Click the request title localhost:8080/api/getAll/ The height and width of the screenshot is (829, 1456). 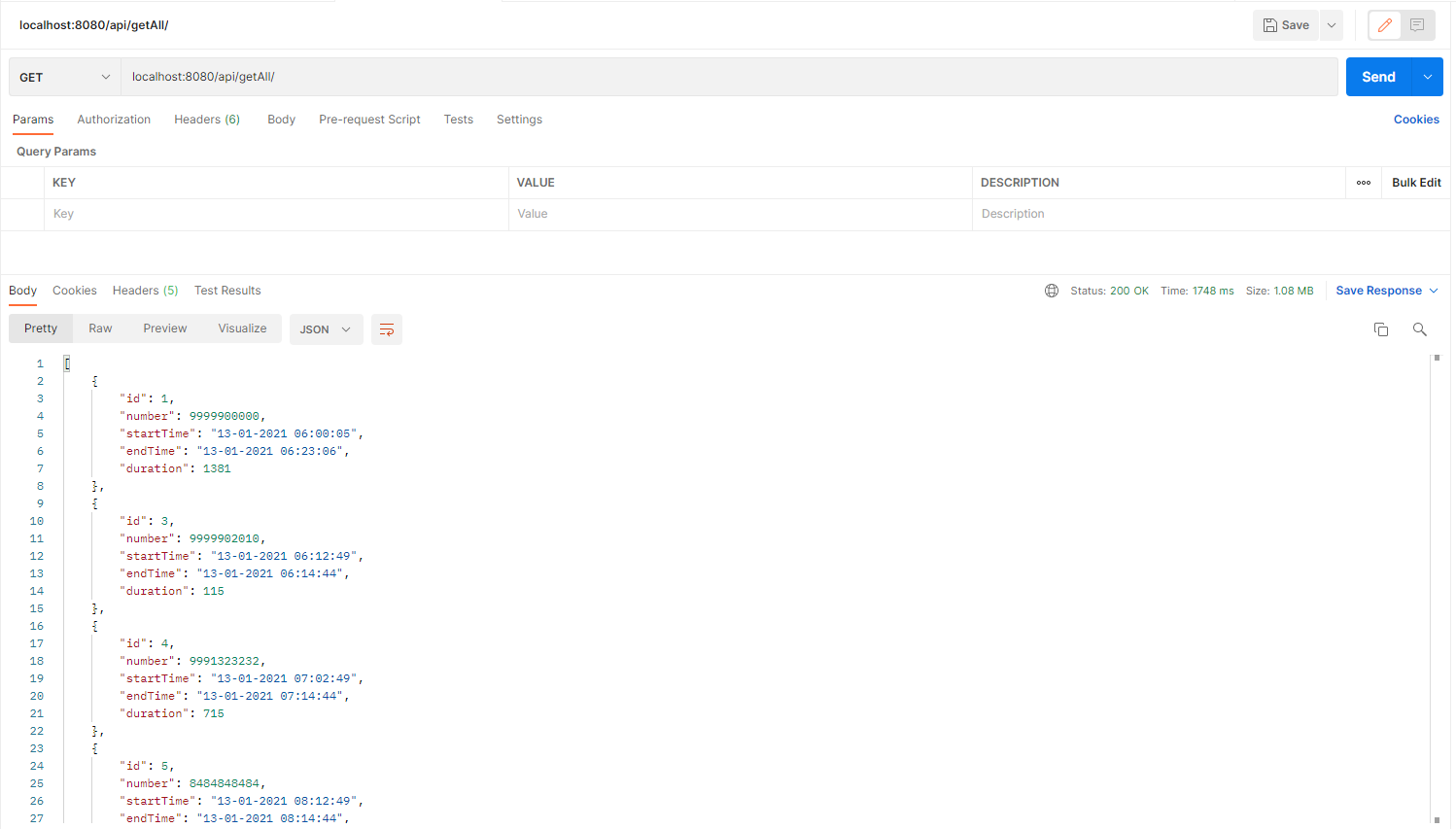point(94,25)
